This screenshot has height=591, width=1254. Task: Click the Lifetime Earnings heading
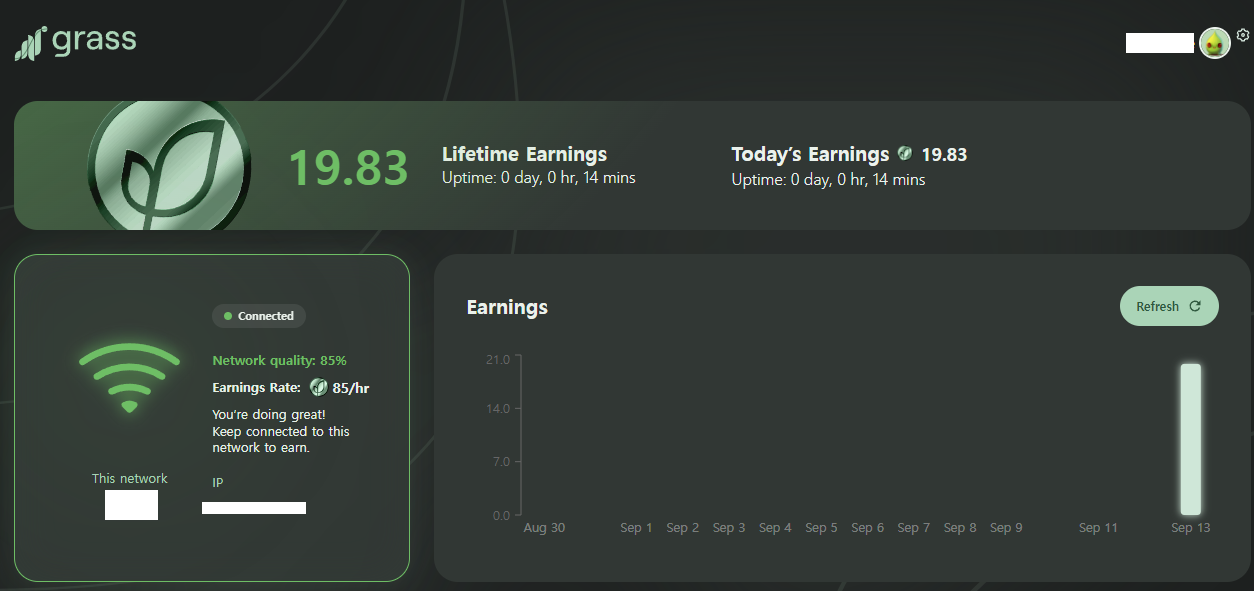pos(525,154)
